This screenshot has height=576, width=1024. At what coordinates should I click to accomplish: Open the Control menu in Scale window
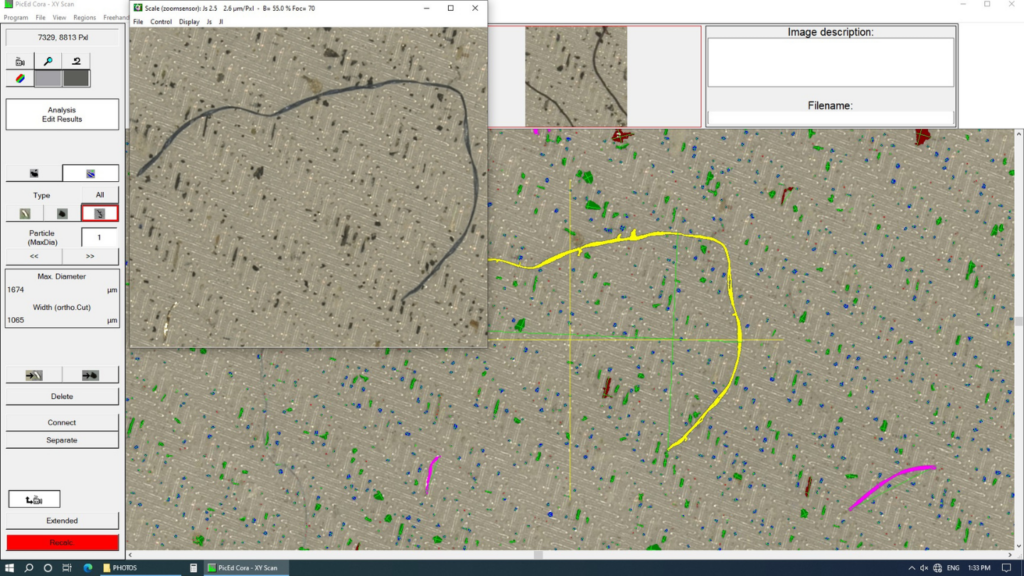[161, 22]
